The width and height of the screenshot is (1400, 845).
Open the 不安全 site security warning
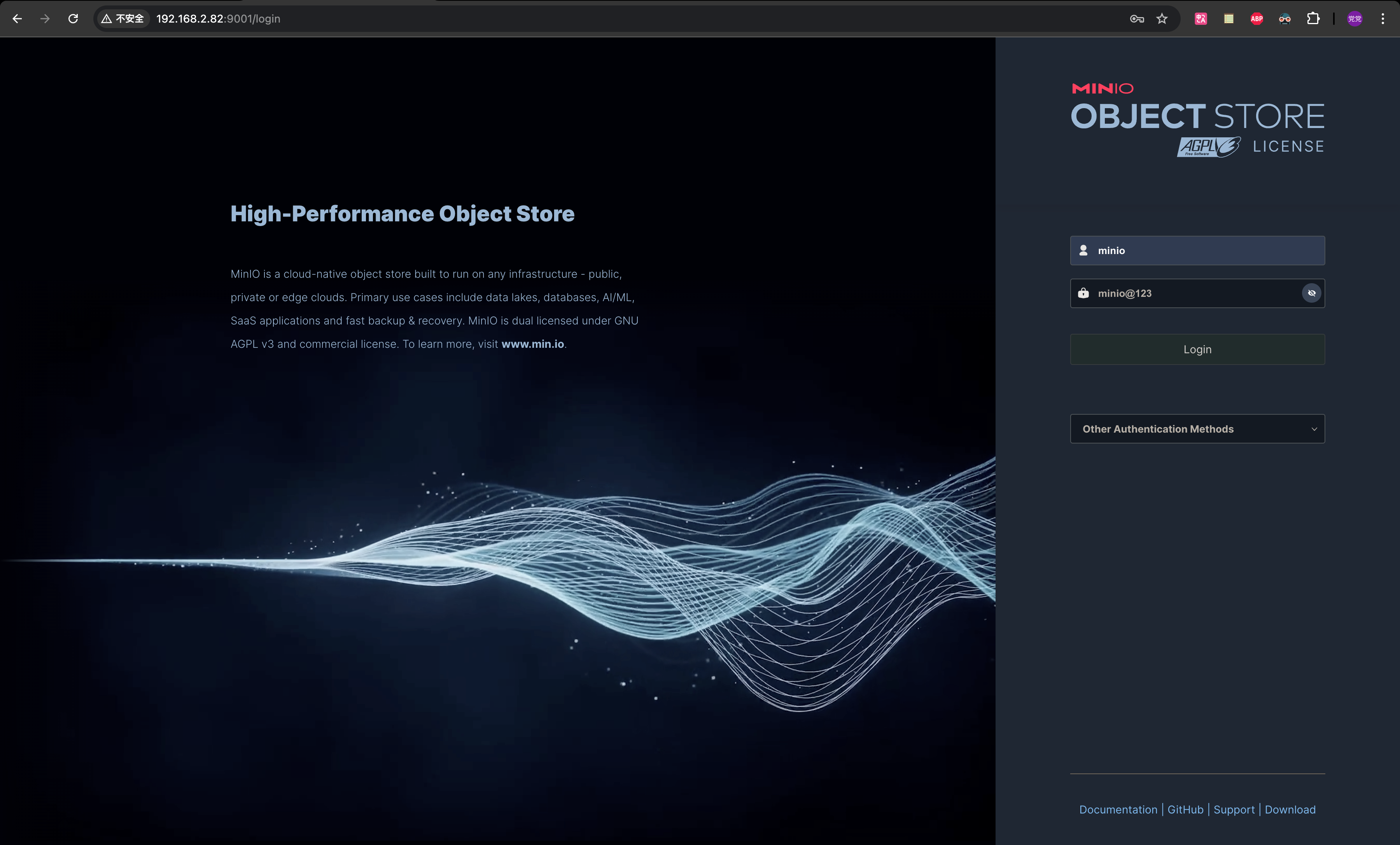[123, 19]
